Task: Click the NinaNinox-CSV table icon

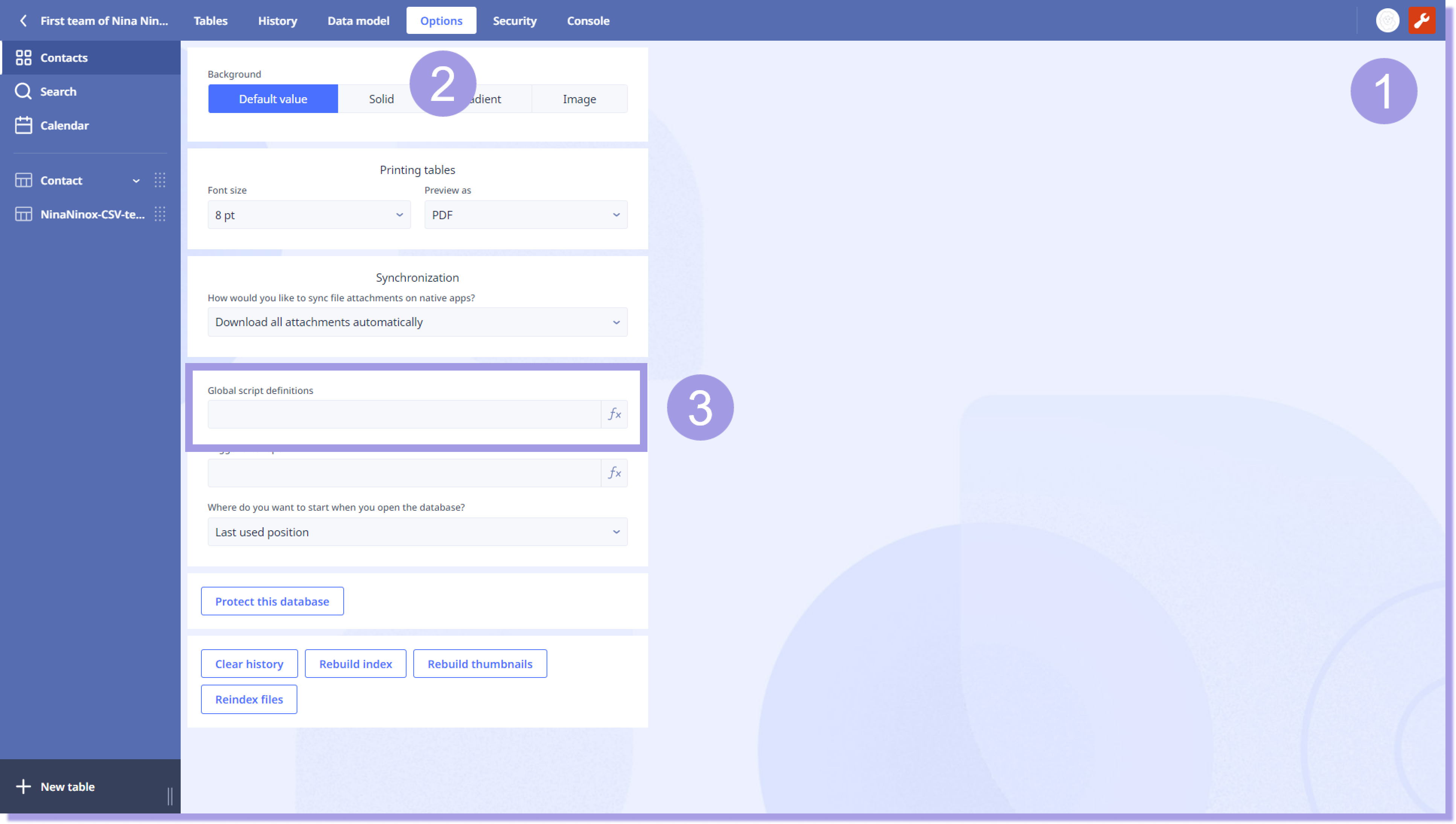Action: coord(23,214)
